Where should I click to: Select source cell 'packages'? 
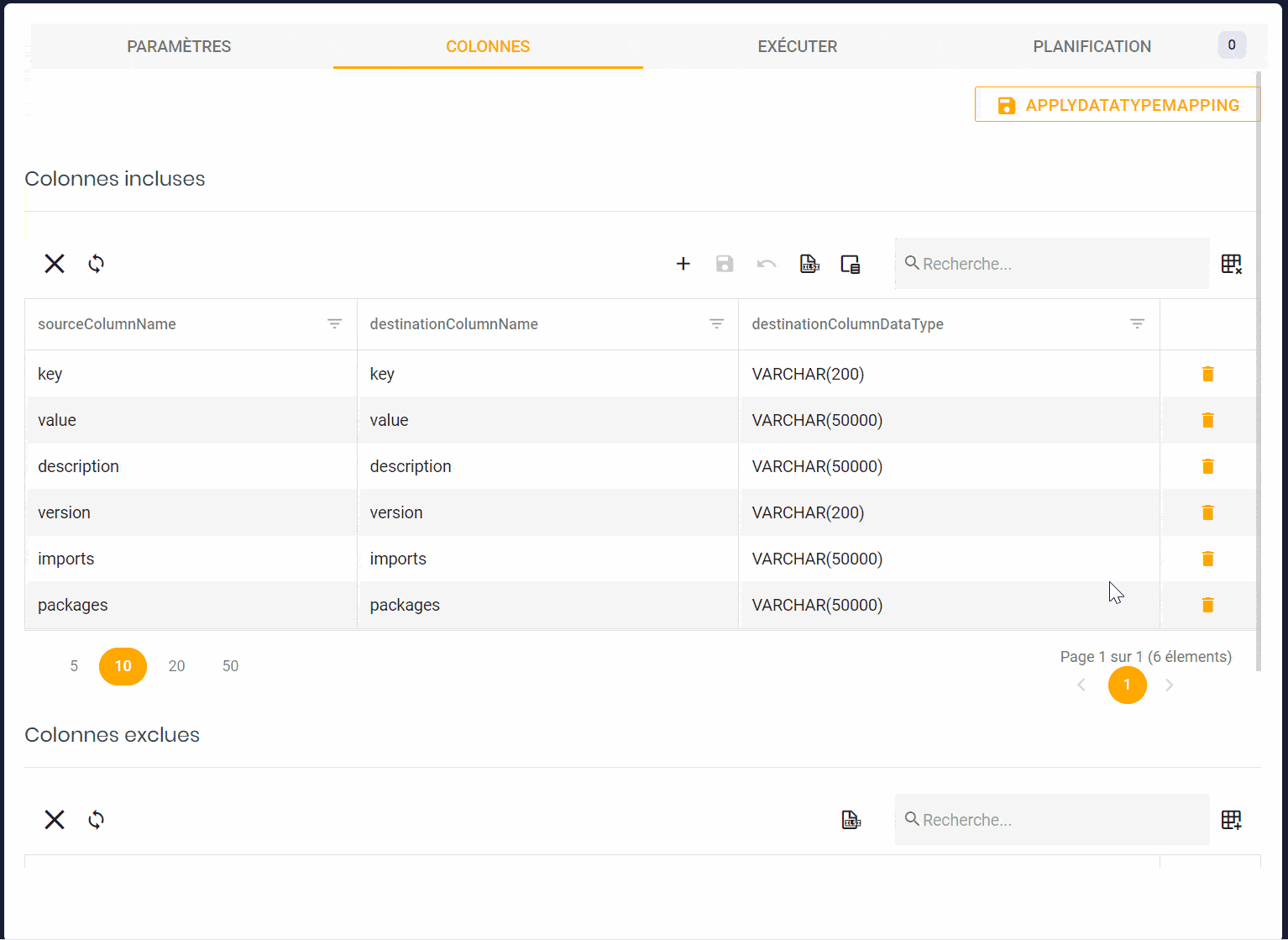(191, 605)
